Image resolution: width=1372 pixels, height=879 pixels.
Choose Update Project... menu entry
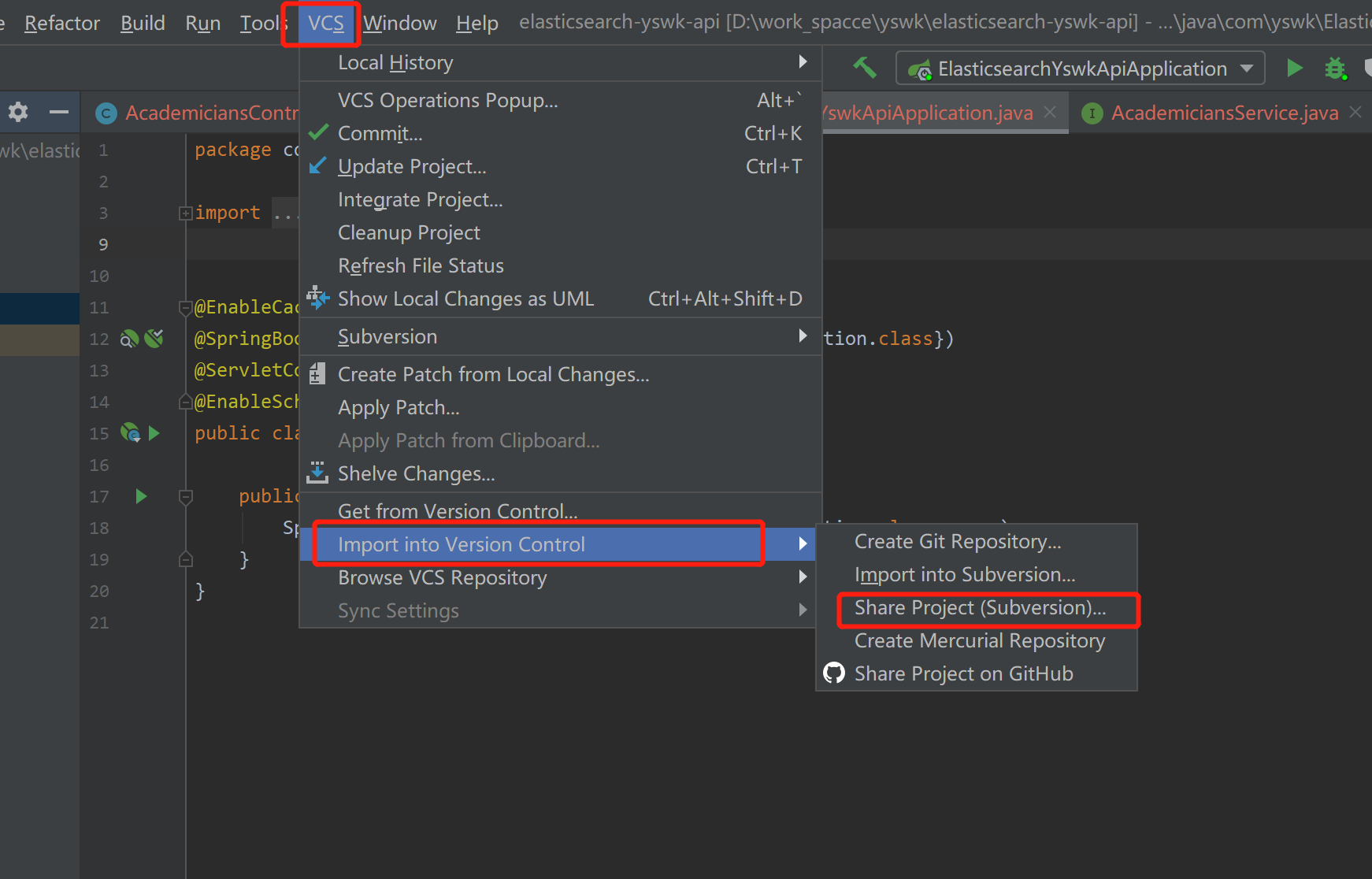coord(561,166)
